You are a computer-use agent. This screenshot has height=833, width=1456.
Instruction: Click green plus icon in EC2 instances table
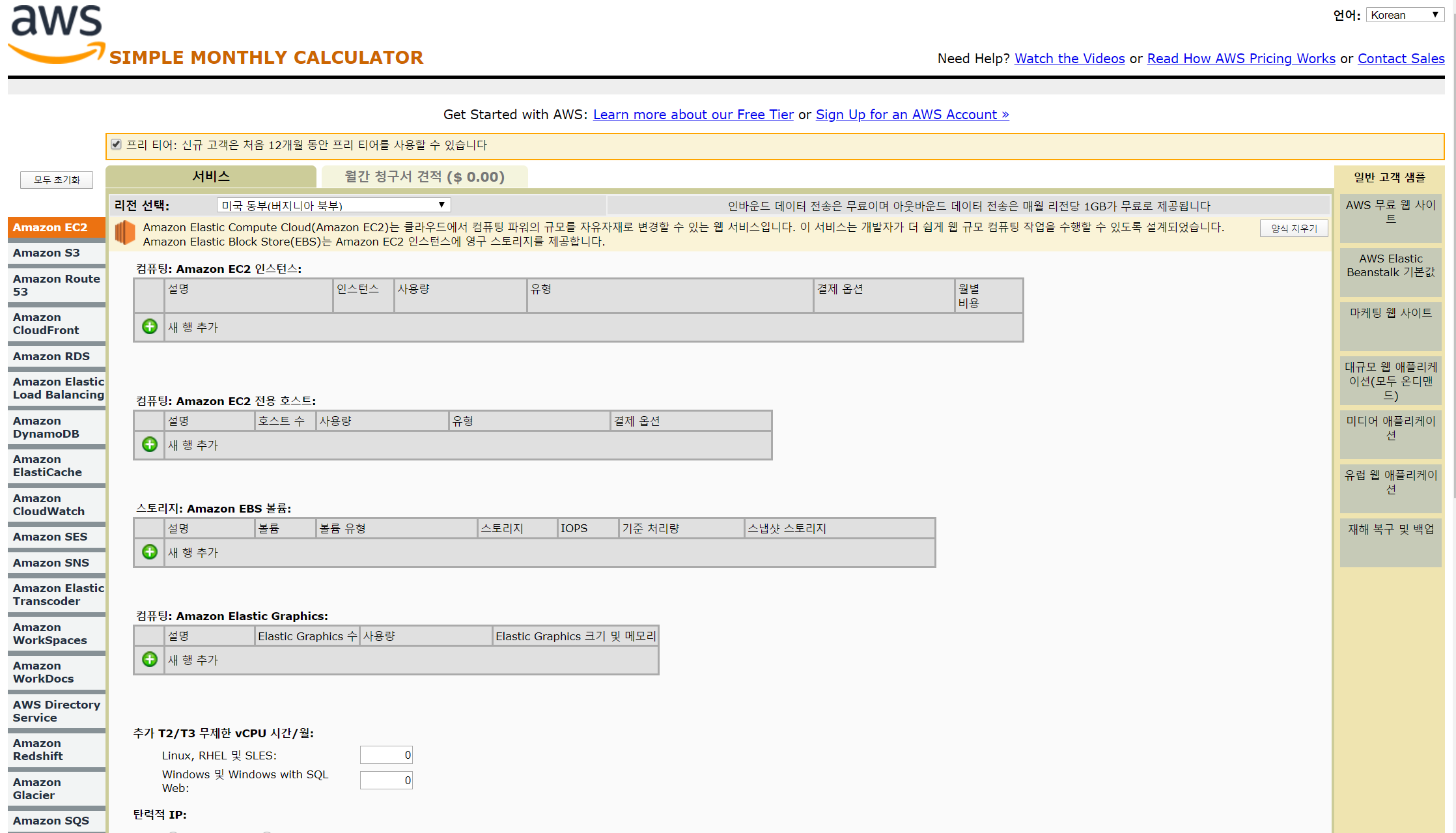pos(150,326)
